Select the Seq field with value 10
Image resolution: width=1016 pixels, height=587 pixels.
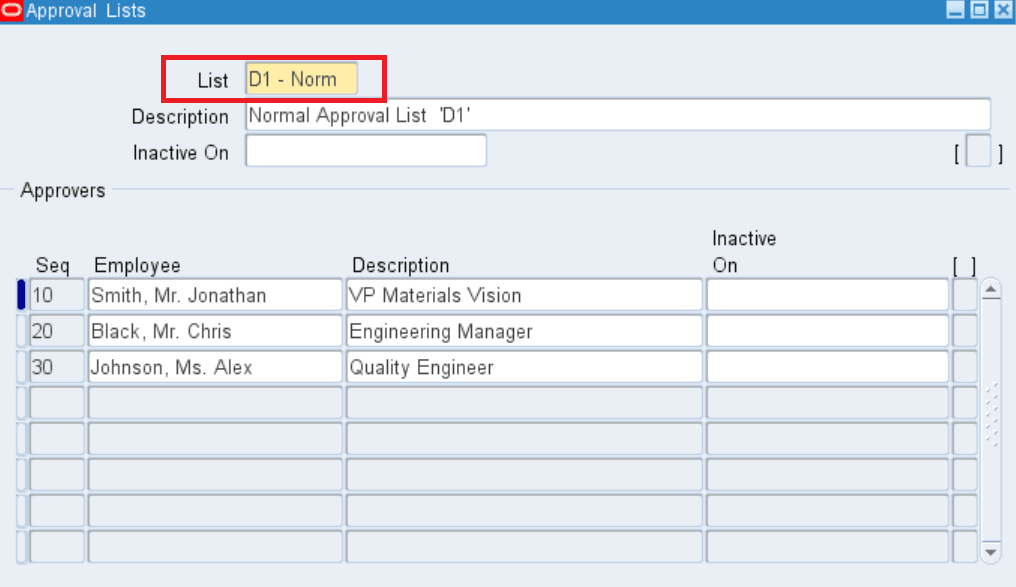(55, 294)
